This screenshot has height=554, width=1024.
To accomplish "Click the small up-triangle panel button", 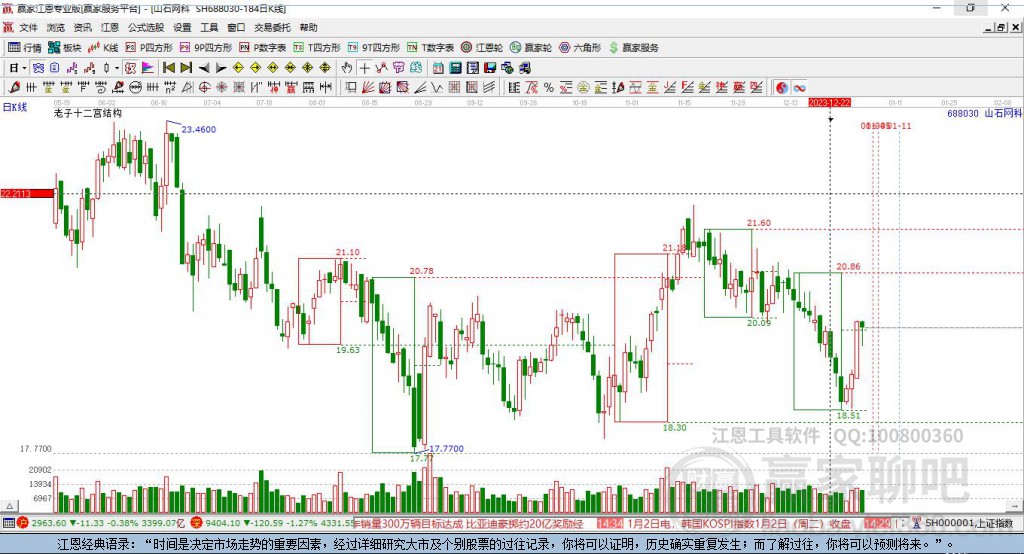I will (x=9, y=506).
